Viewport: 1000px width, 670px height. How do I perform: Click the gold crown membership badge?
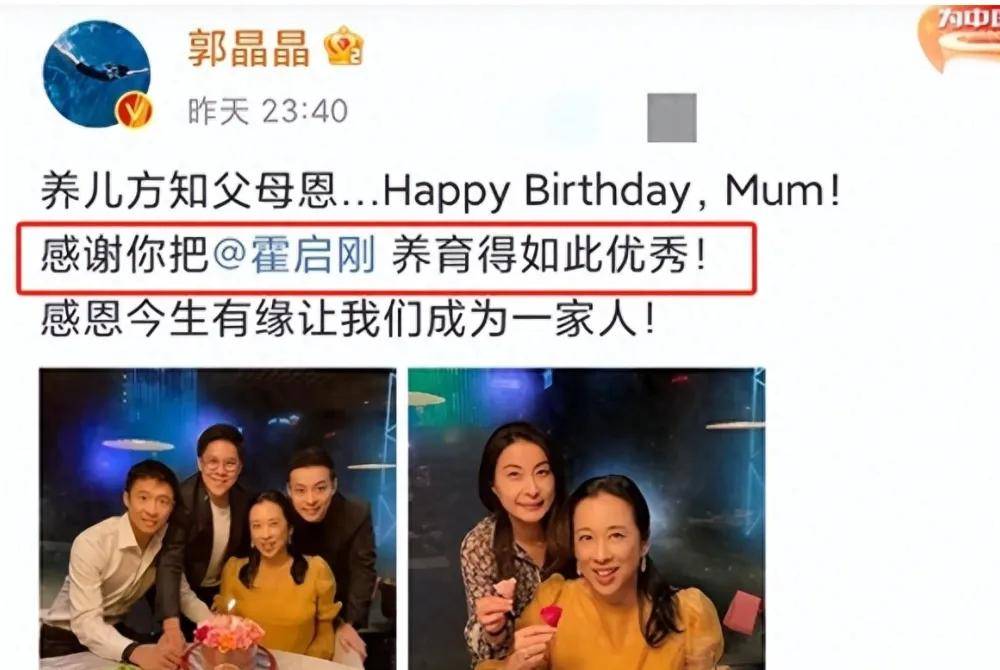(344, 47)
